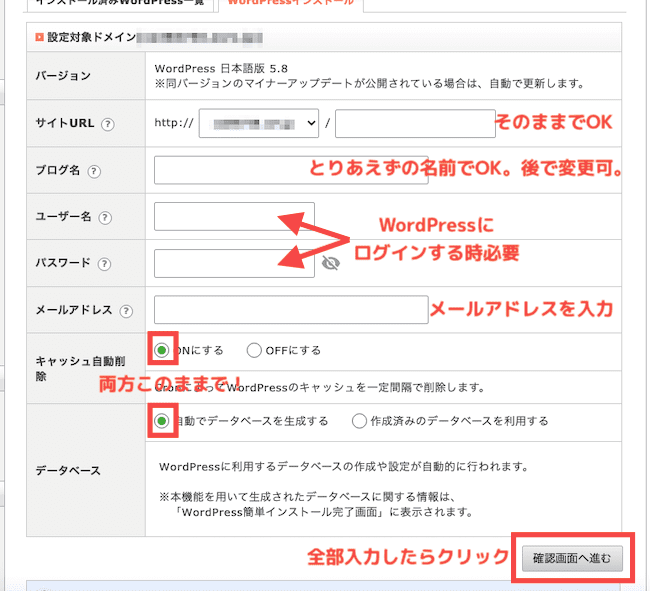Switch to WordPressインストール tab
Screen dimensions: 650x591
tap(291, 3)
